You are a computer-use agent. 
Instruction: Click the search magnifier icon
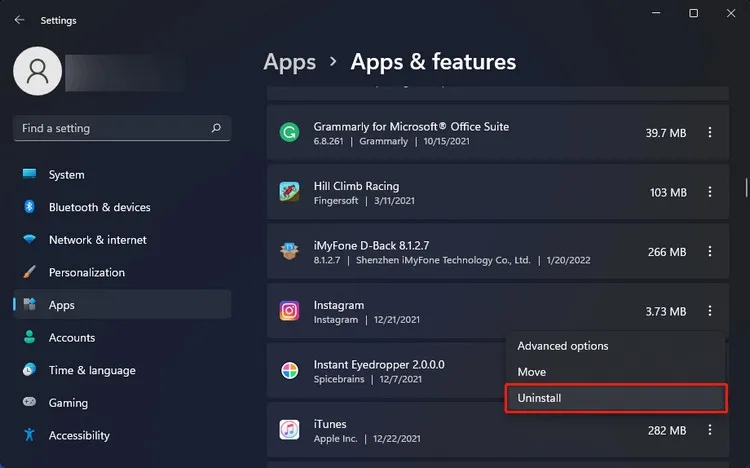click(x=216, y=128)
